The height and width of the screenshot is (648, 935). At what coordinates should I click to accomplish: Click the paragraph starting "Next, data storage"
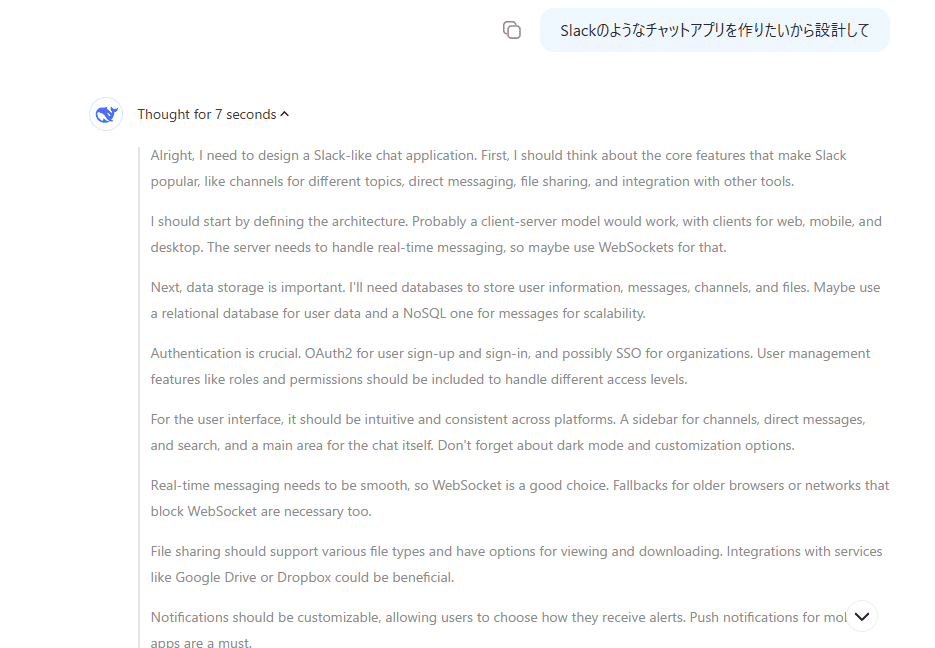point(500,300)
